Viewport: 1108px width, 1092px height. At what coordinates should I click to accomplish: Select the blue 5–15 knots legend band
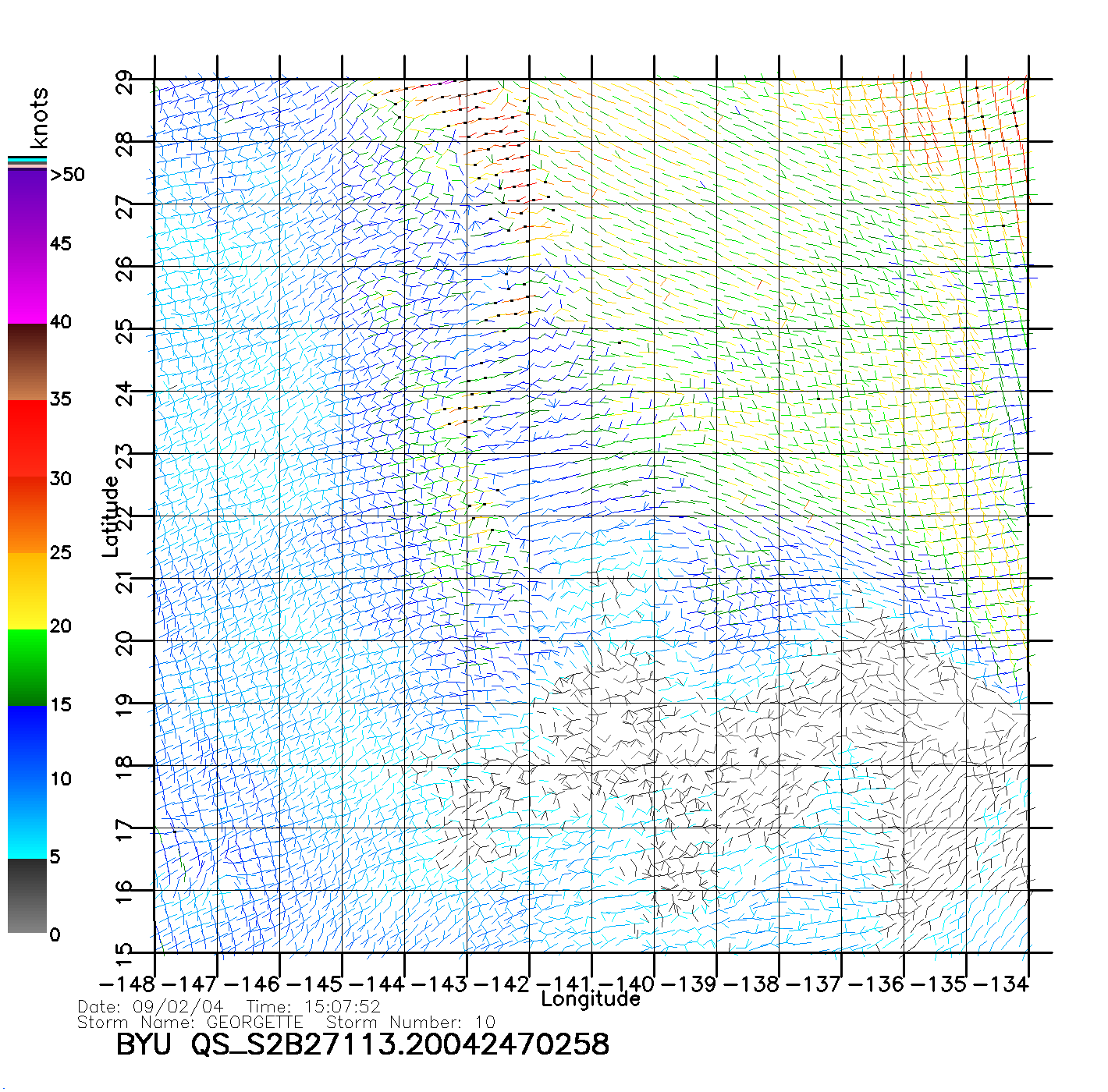tap(27, 782)
